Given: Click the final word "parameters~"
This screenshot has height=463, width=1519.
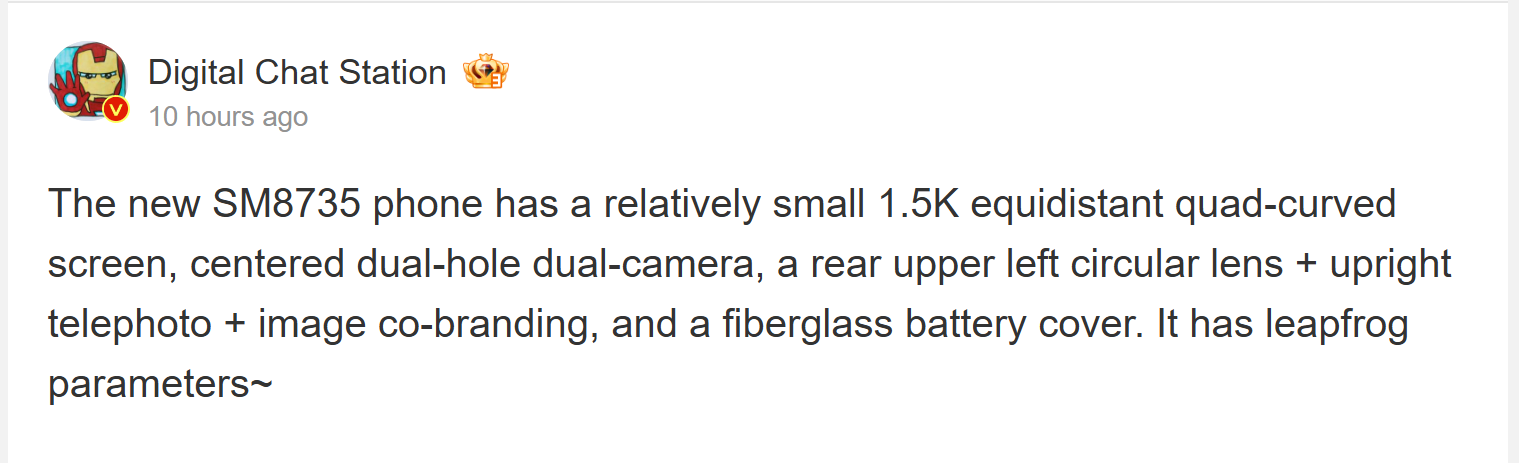Looking at the screenshot, I should [x=159, y=385].
